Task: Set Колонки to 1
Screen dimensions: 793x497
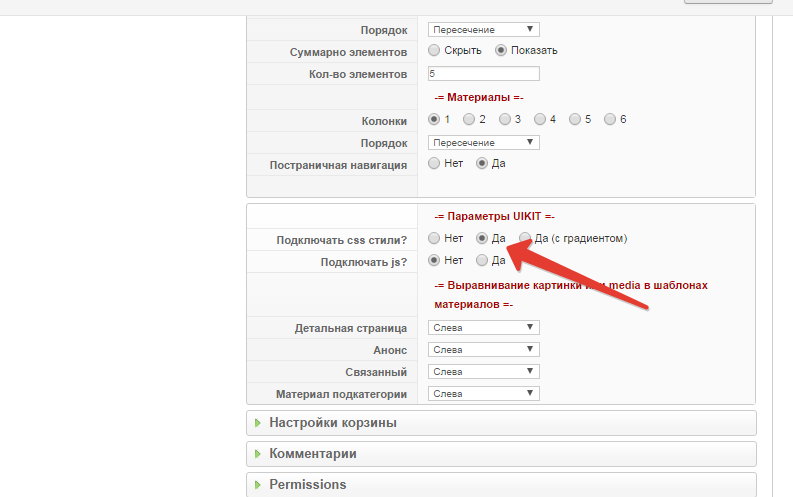Action: (434, 119)
